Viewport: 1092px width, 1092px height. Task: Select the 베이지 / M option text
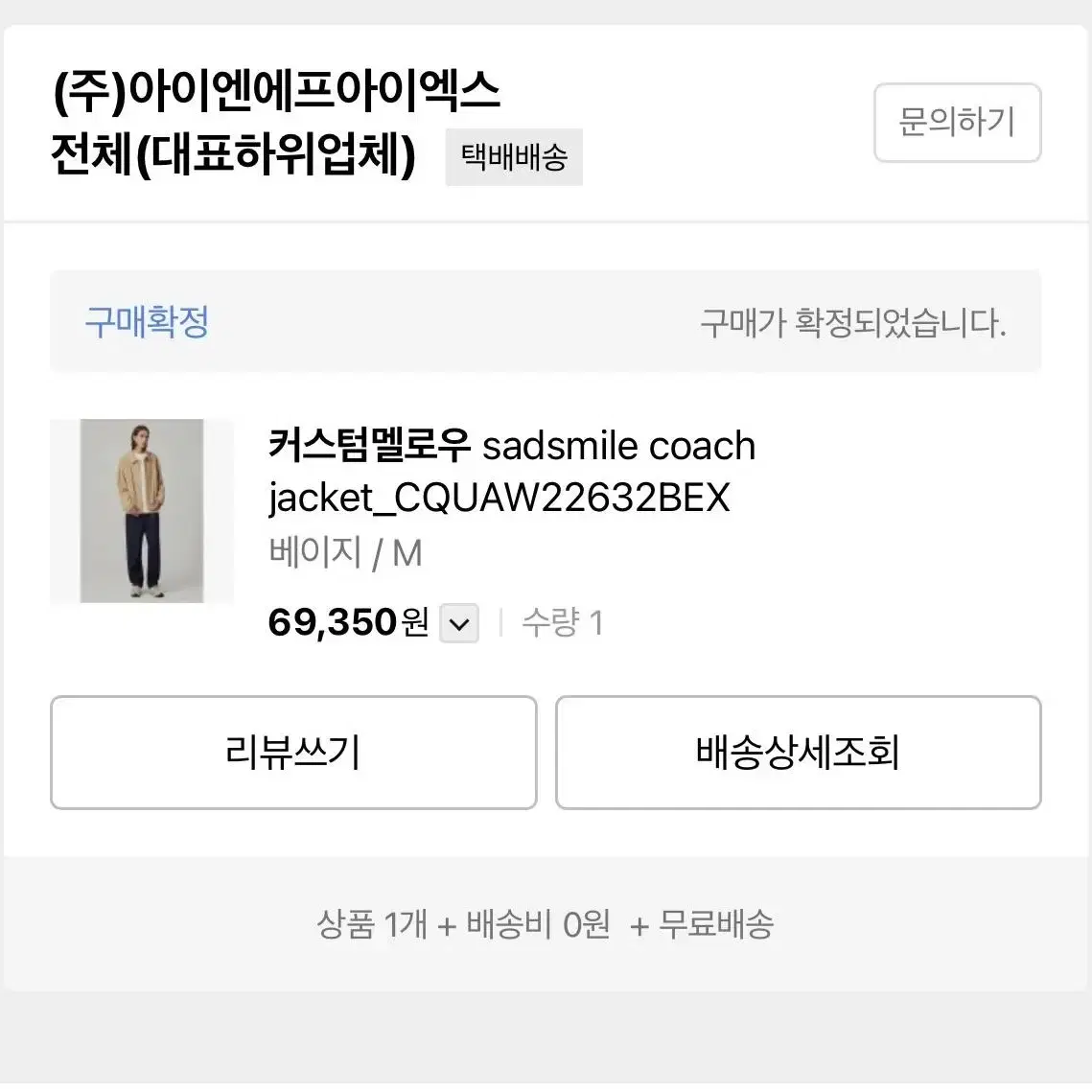[345, 553]
